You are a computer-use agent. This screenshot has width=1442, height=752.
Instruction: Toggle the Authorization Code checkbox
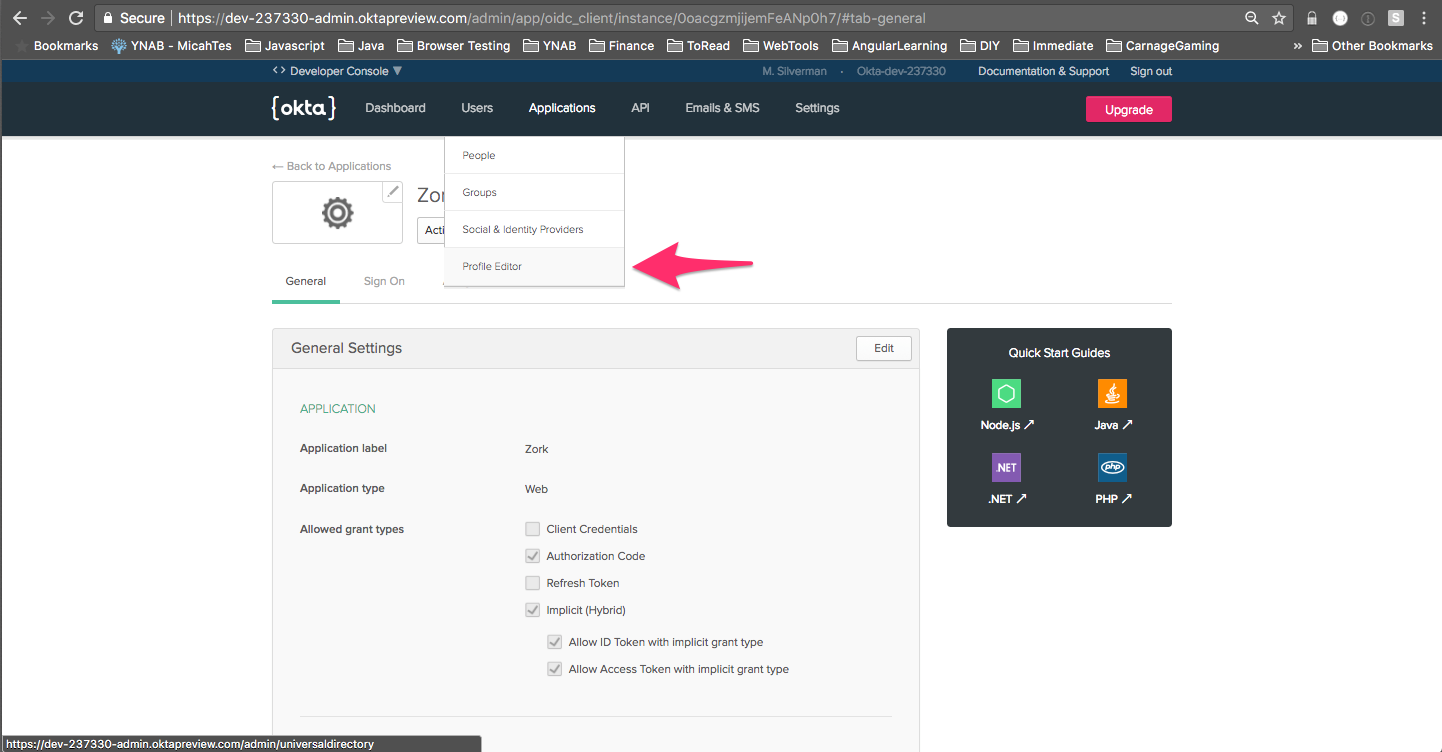[x=532, y=556]
